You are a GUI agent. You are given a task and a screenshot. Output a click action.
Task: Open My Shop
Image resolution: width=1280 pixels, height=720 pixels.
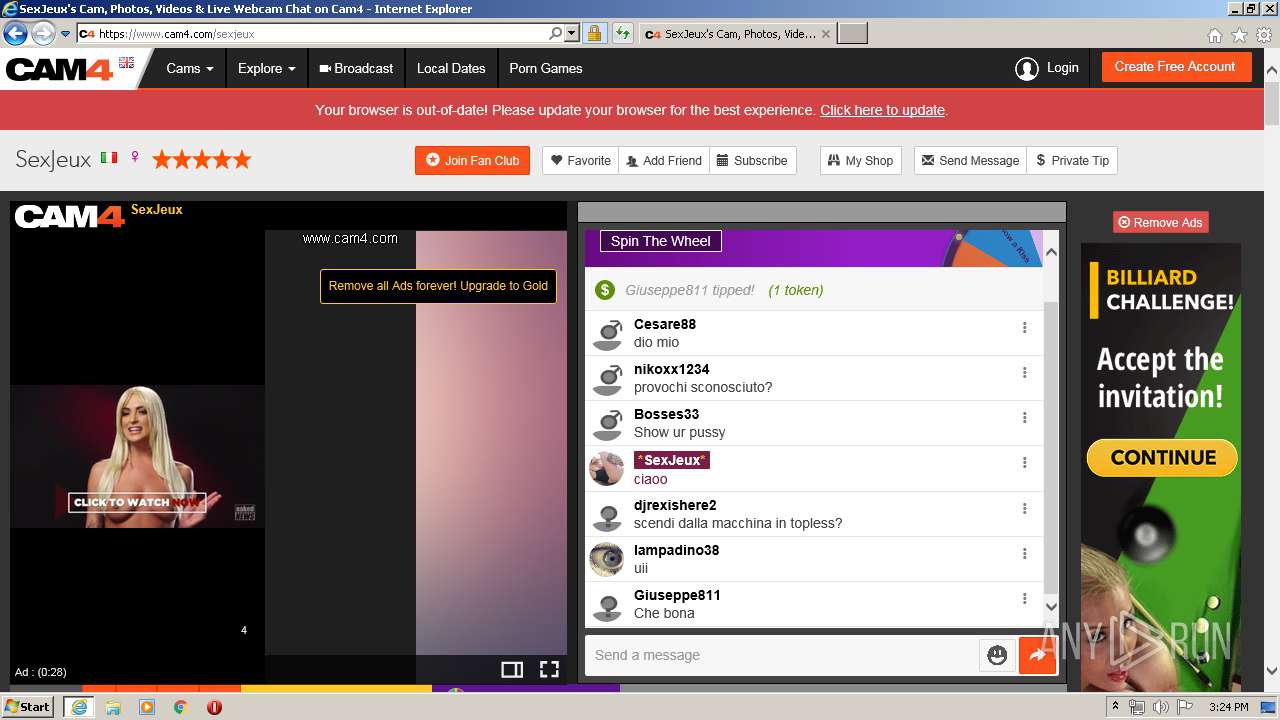pos(861,160)
